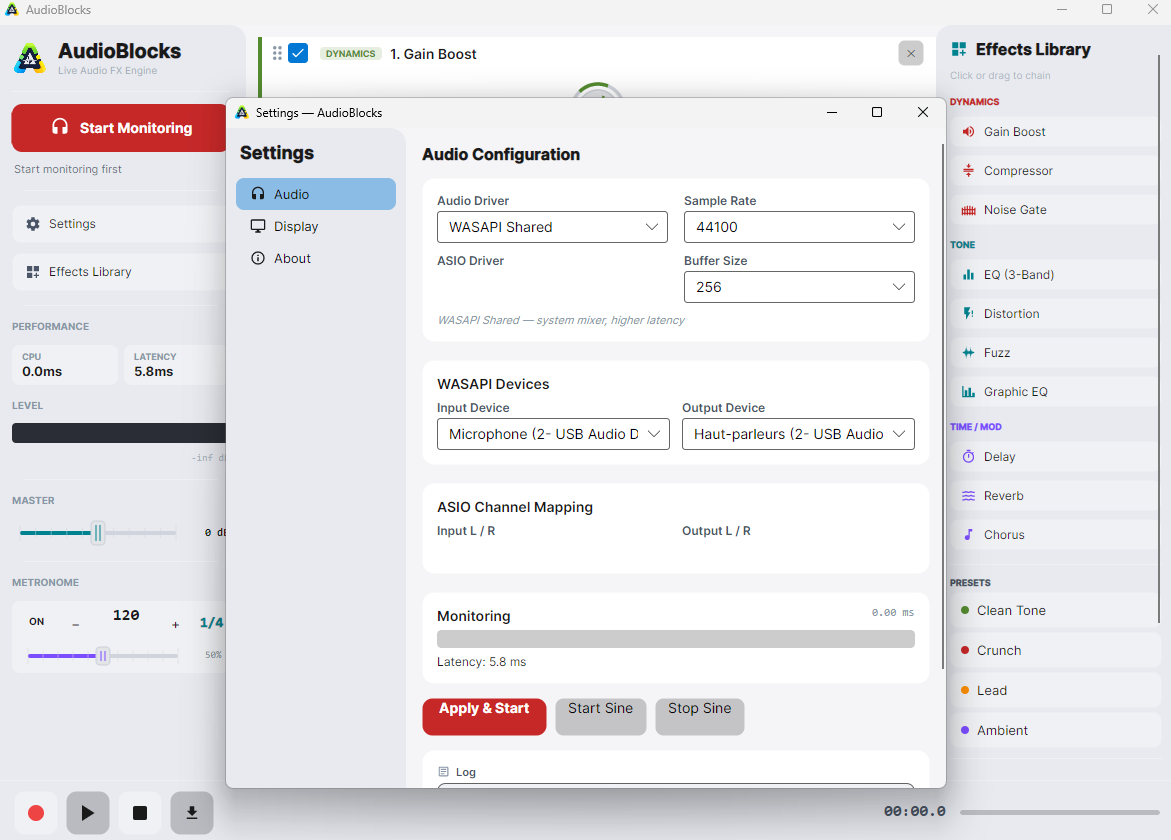Remove the Gain Boost block with its X
Screen dimensions: 1171x840
coord(910,53)
